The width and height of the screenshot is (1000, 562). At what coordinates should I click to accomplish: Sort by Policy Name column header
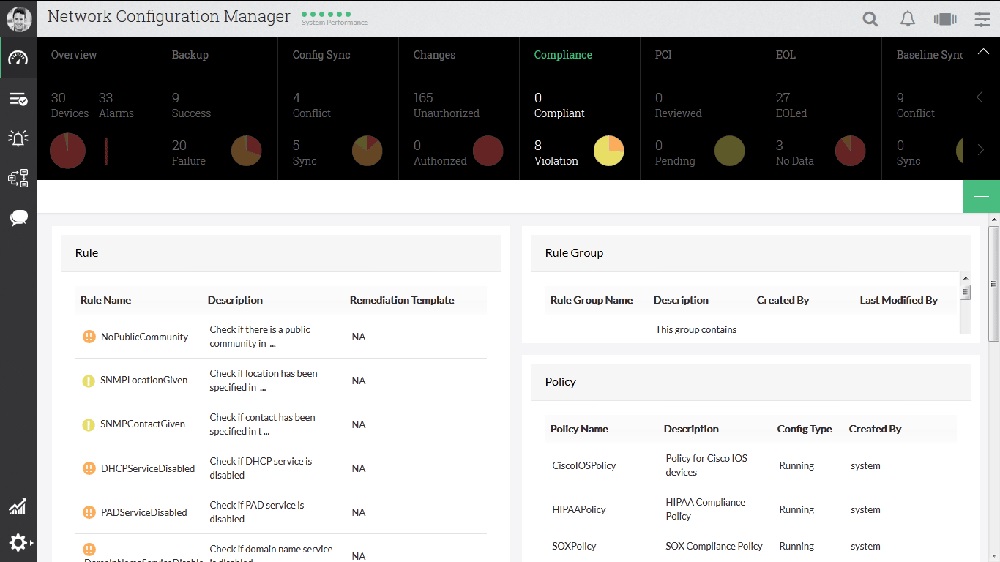coord(579,429)
